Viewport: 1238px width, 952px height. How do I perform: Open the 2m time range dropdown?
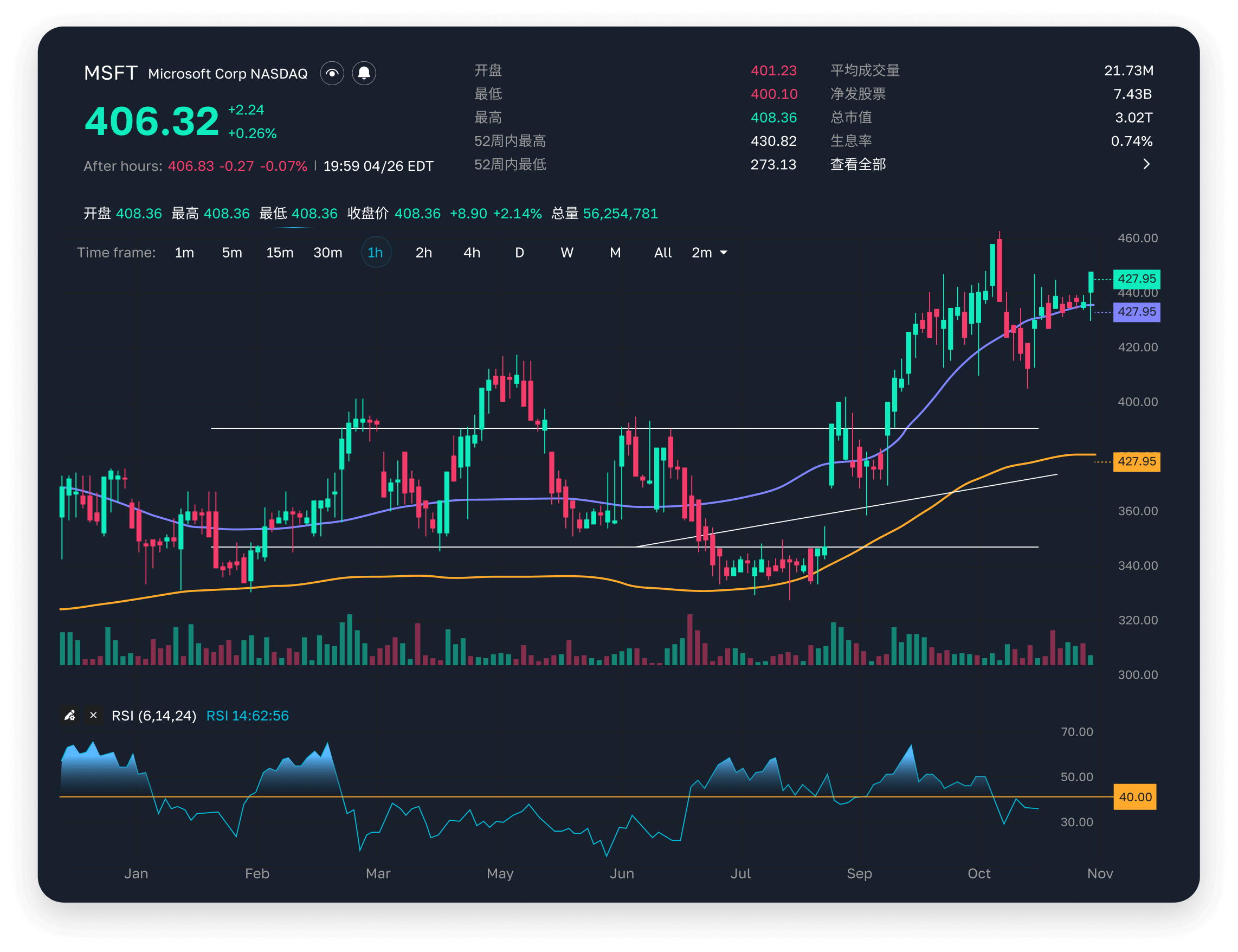(710, 253)
